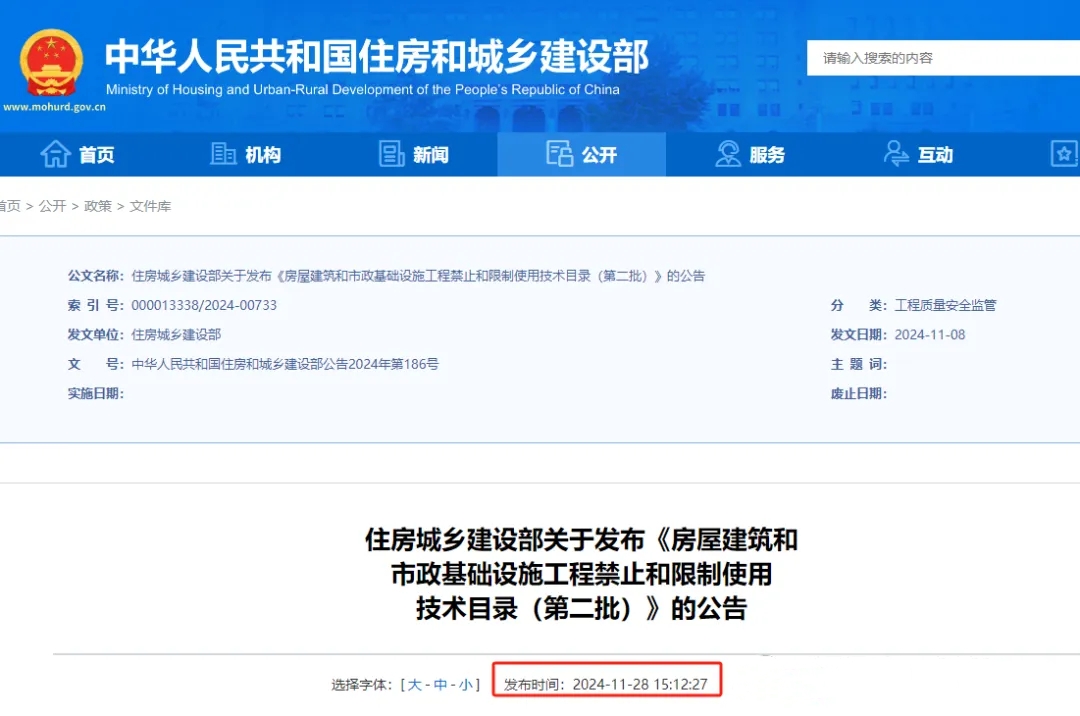This screenshot has width=1080, height=716.
Task: Click the interaction icon beside 互动
Action: pyautogui.click(x=897, y=154)
